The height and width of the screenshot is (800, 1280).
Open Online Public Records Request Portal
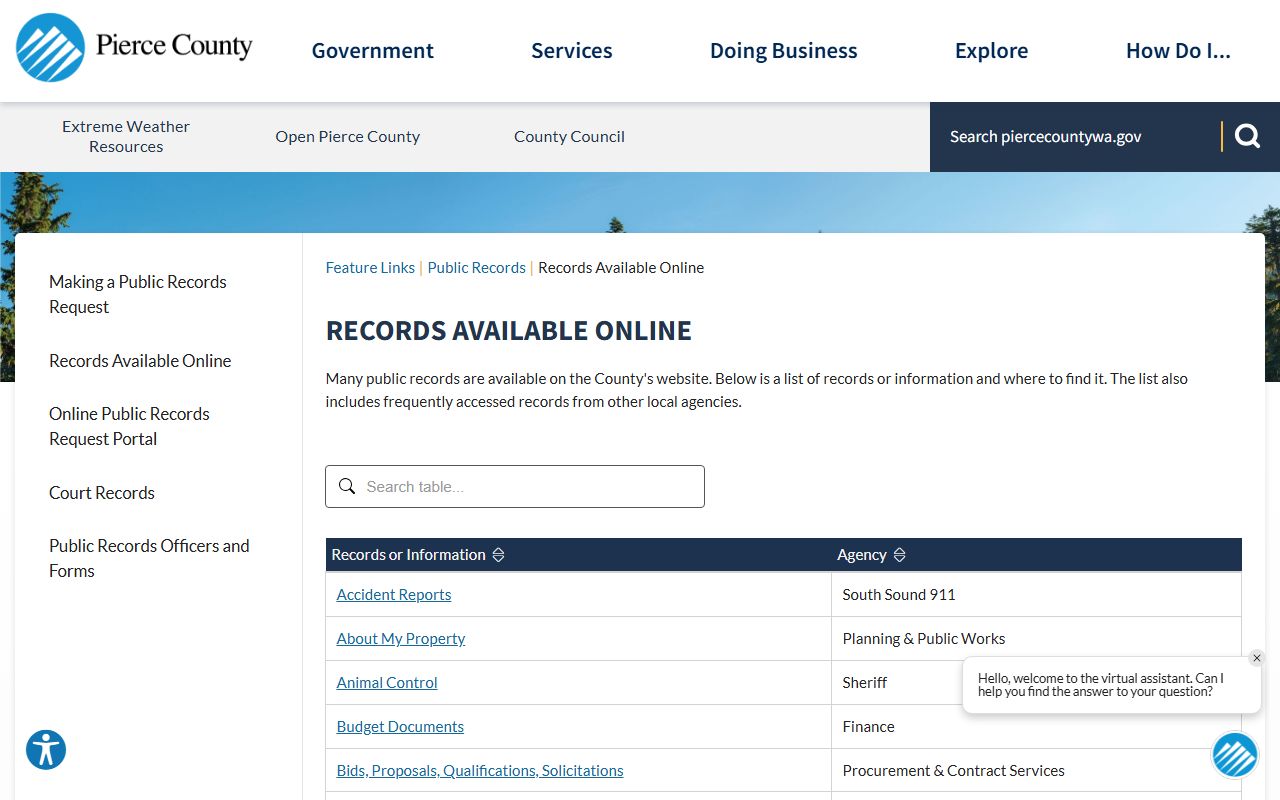point(130,426)
